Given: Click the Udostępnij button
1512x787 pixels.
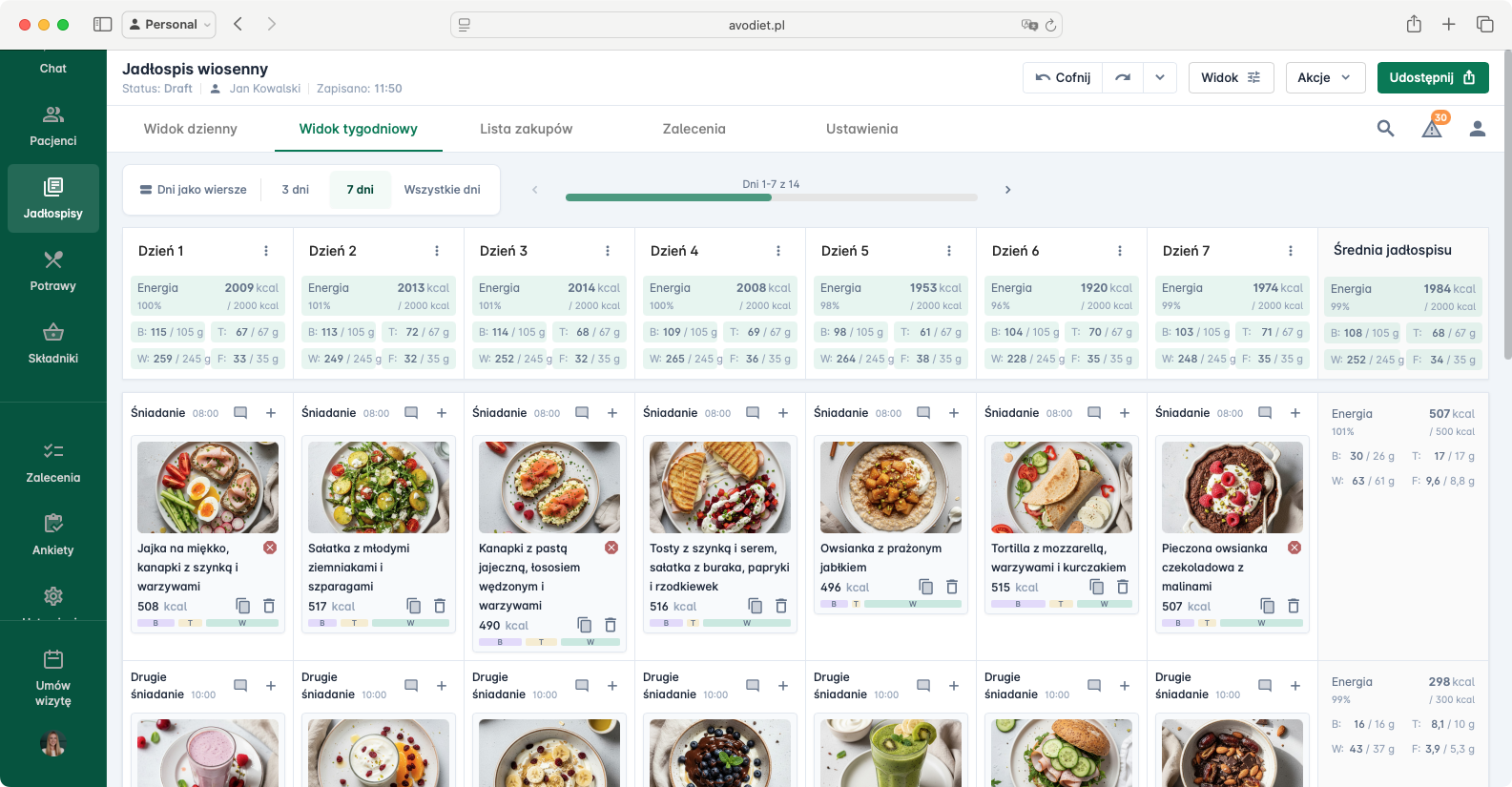Looking at the screenshot, I should pos(1432,78).
